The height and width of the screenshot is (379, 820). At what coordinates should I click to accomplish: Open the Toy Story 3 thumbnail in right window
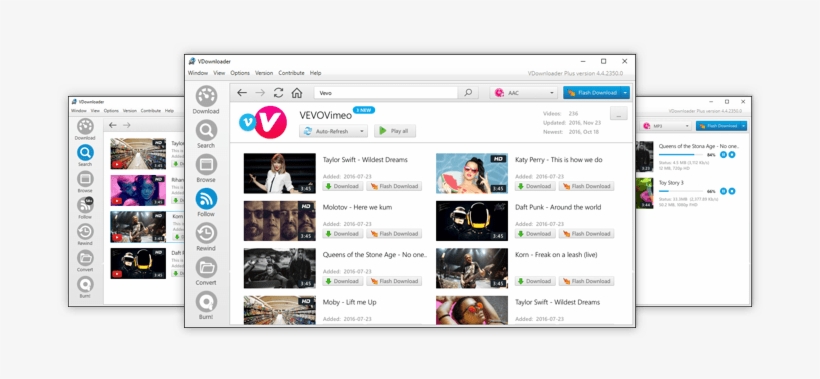click(644, 193)
